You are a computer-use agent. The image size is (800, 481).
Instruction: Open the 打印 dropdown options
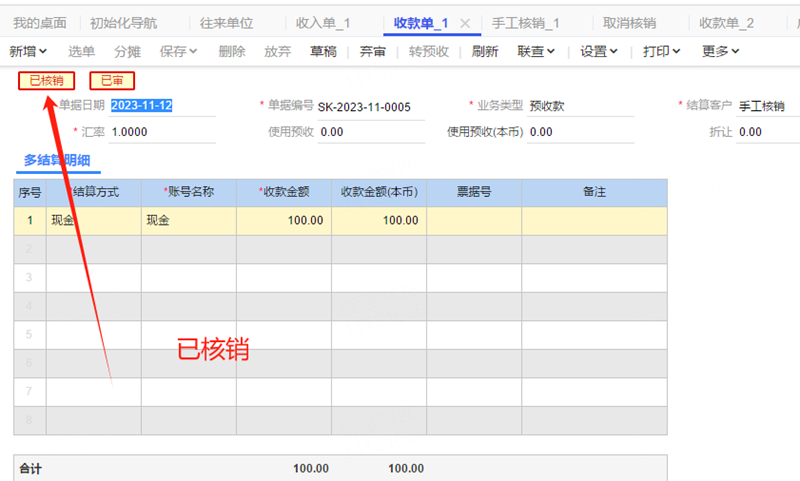pos(661,51)
